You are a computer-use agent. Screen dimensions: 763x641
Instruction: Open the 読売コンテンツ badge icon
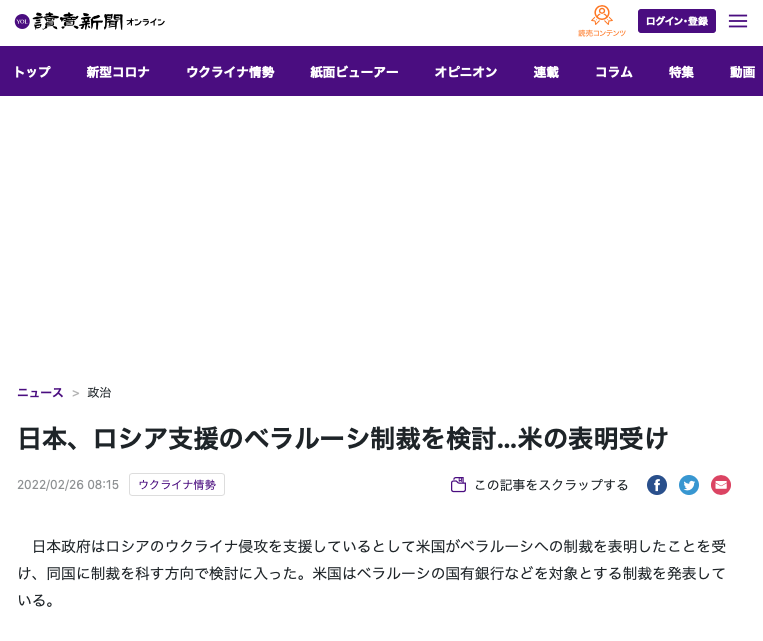click(x=601, y=21)
